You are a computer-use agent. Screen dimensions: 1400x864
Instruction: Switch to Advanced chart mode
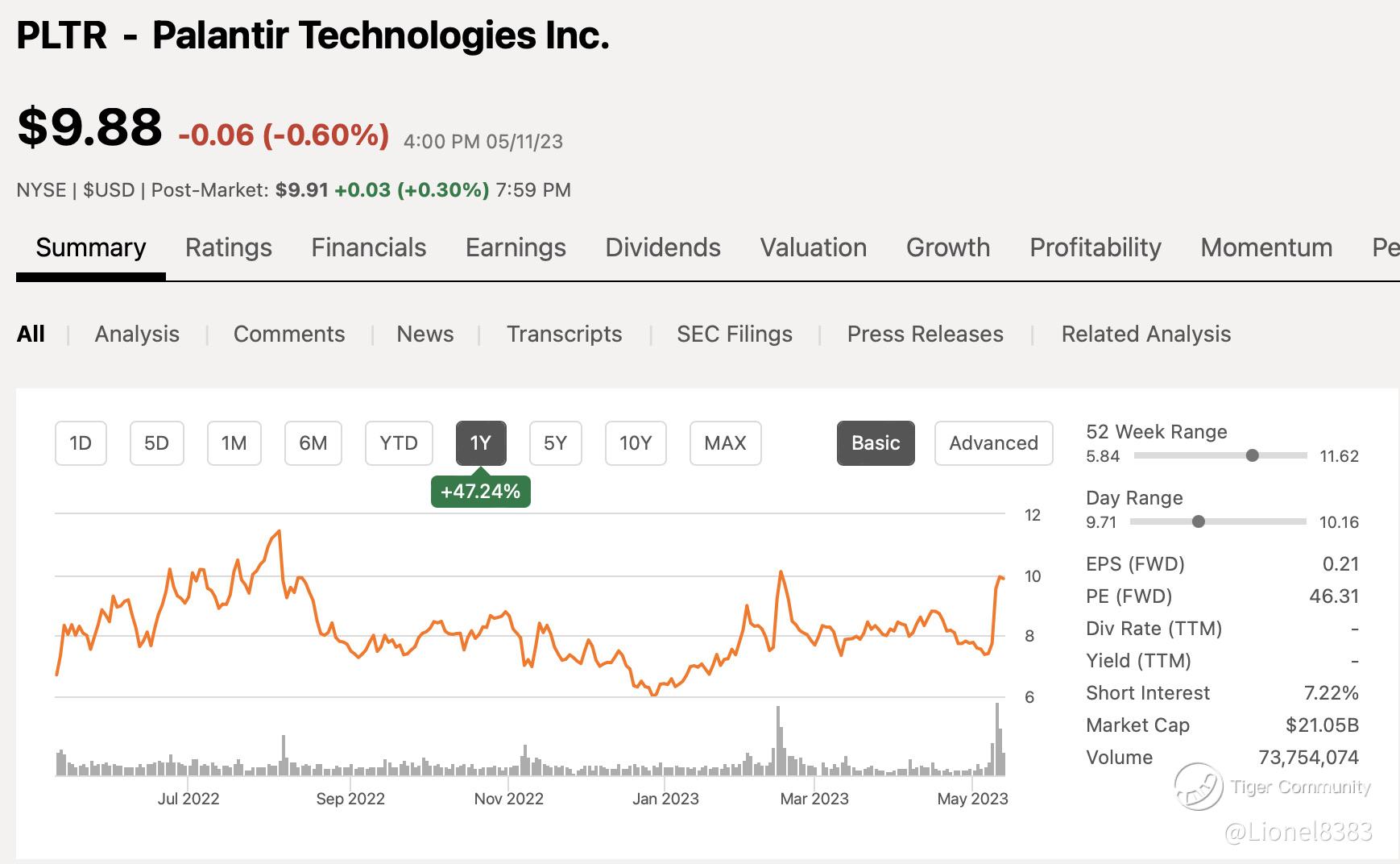(993, 443)
